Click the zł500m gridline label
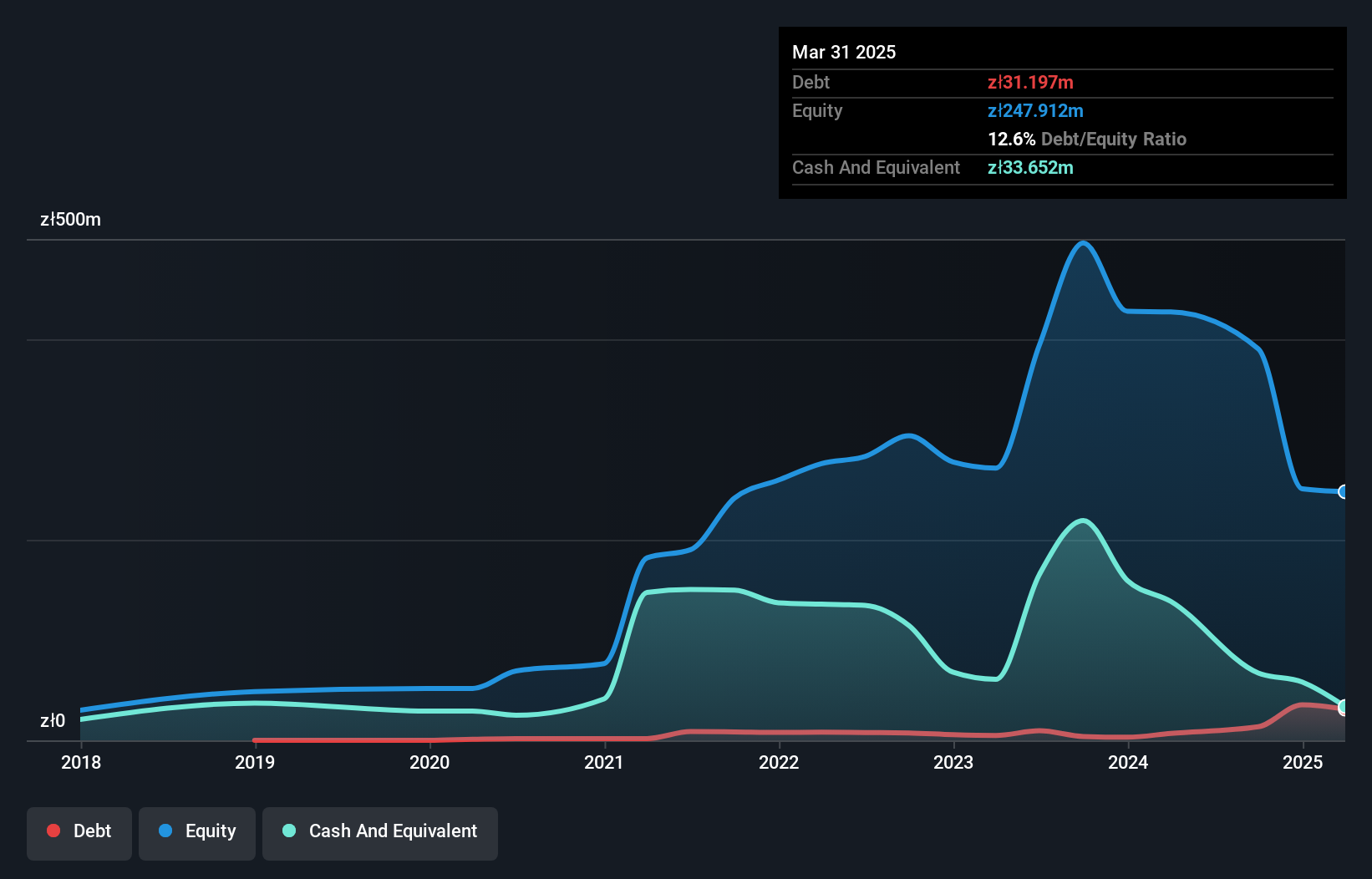The image size is (1372, 879). tap(71, 219)
